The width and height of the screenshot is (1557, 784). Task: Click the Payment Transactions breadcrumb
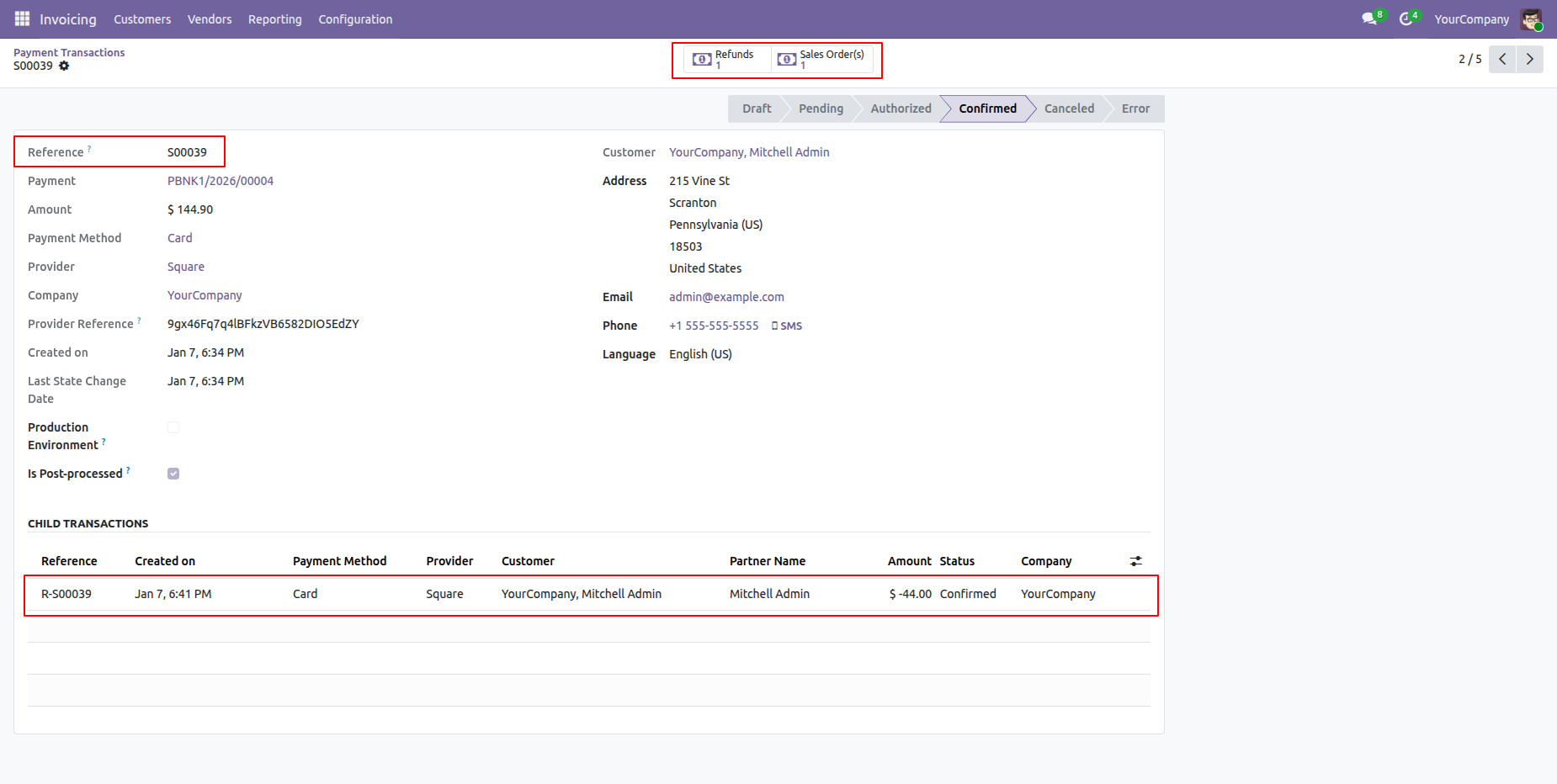(69, 52)
